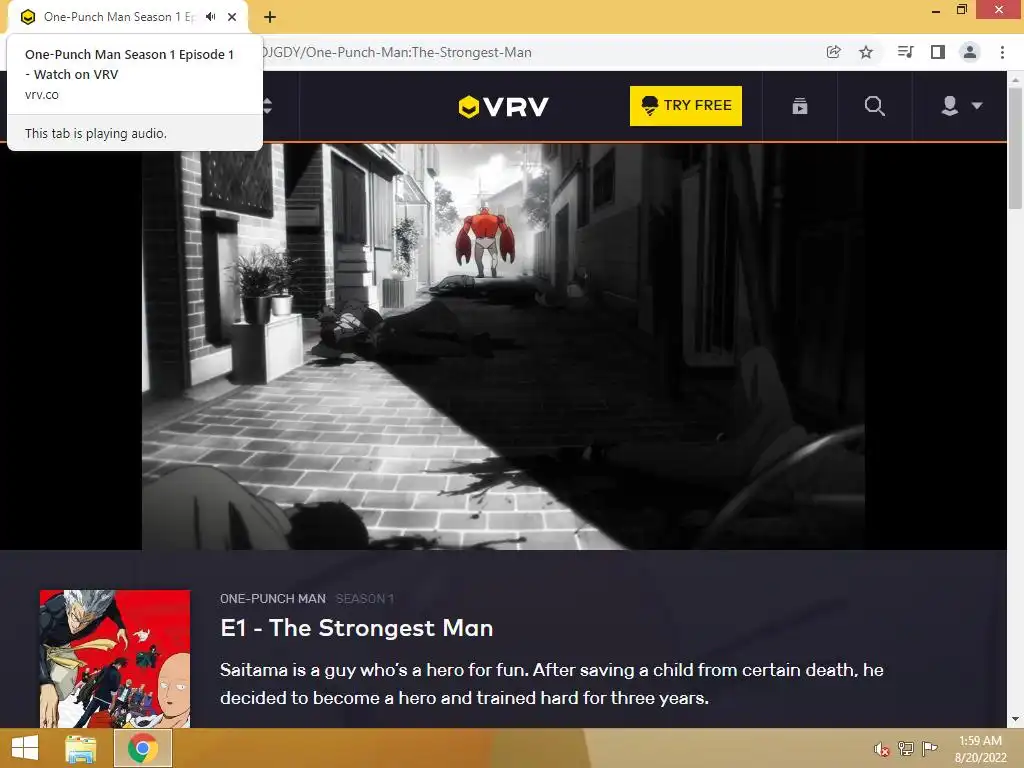
Task: Mute the tab via speaker icon
Action: click(210, 17)
